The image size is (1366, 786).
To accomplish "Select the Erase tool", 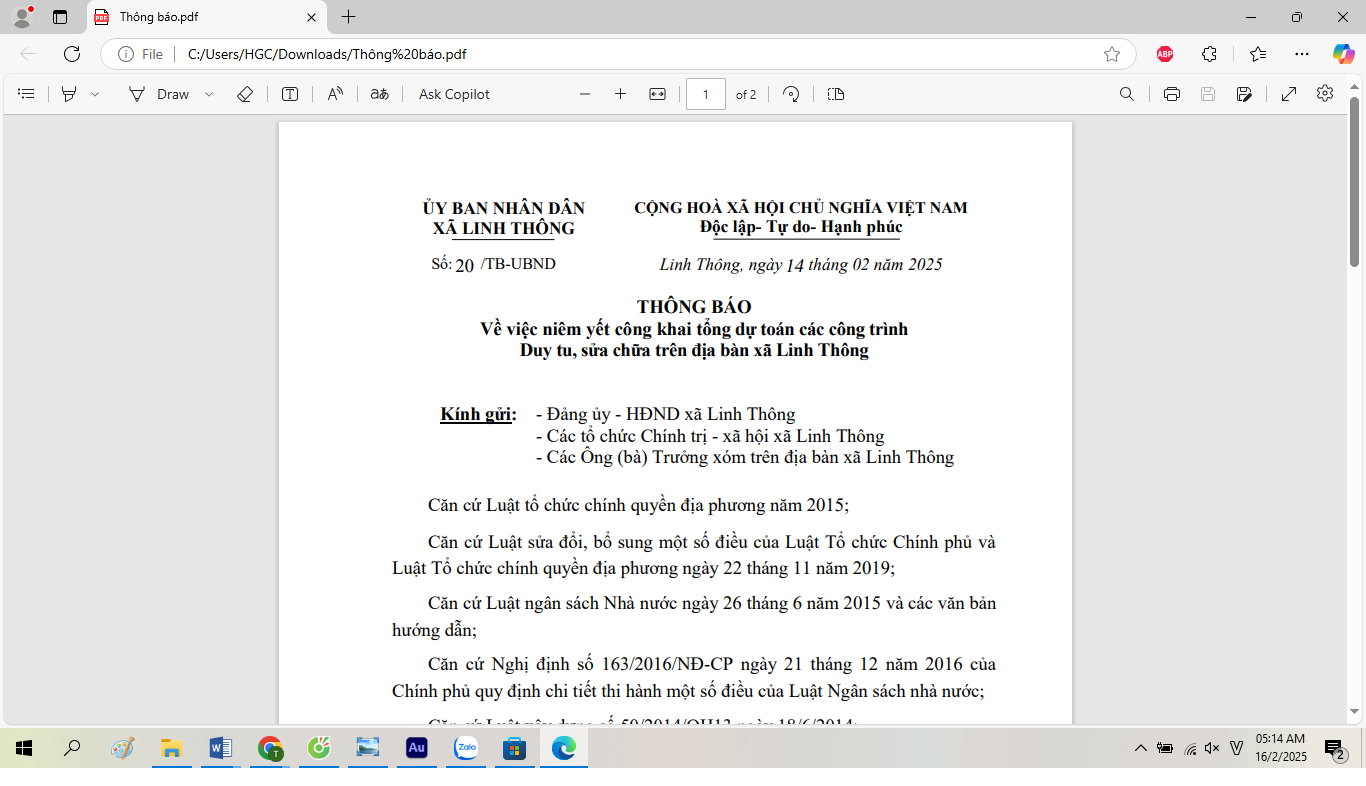I will [x=245, y=94].
